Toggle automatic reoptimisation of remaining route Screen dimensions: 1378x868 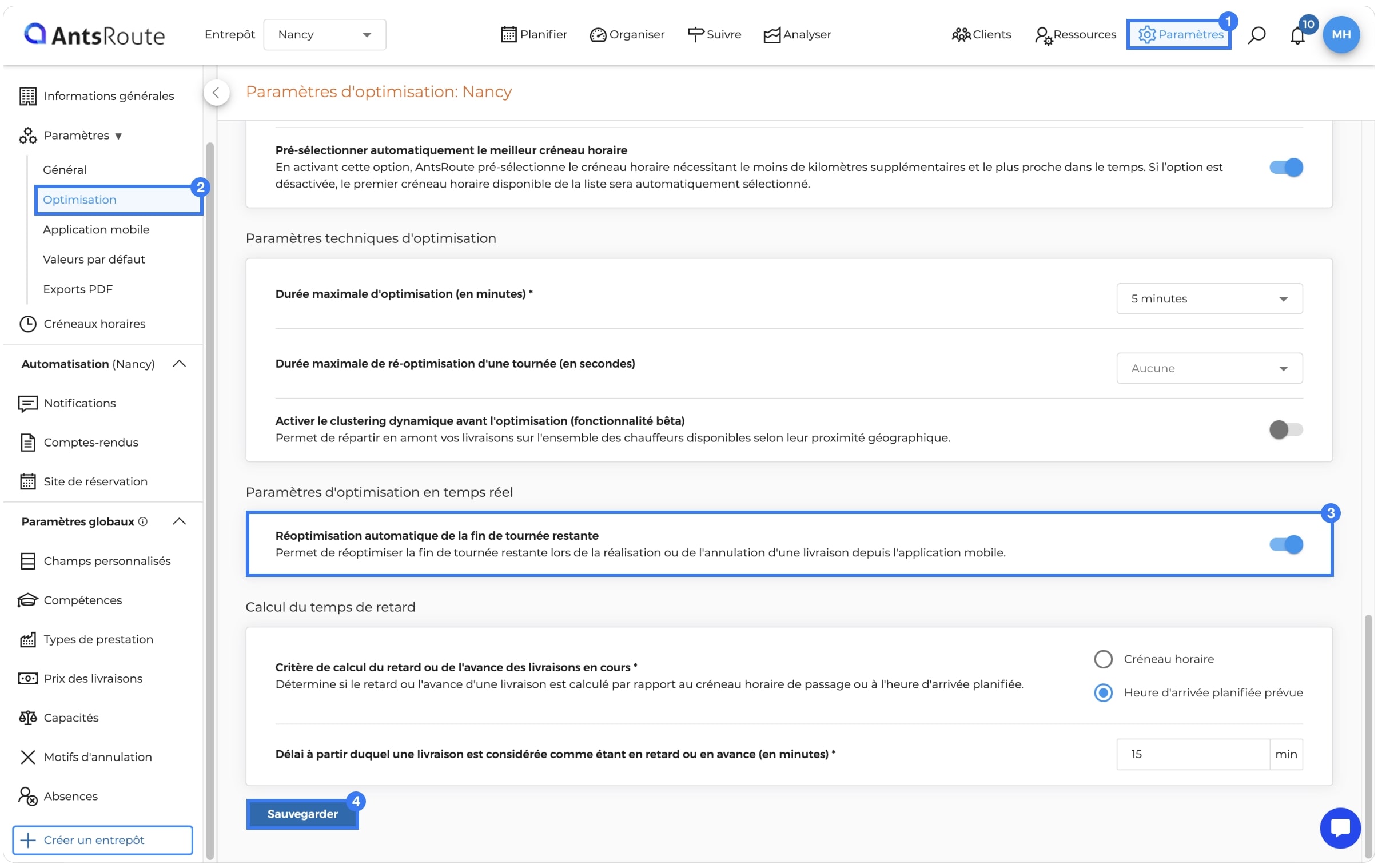(x=1286, y=544)
